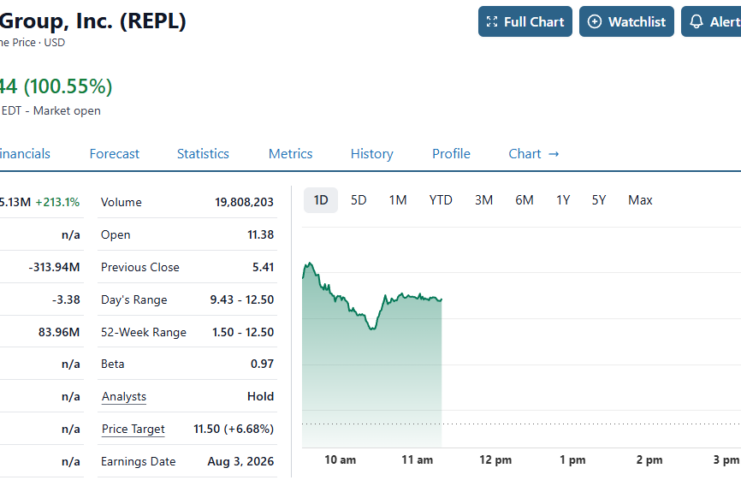This screenshot has width=741, height=486.
Task: Follow the Analysts link
Action: coord(124,397)
